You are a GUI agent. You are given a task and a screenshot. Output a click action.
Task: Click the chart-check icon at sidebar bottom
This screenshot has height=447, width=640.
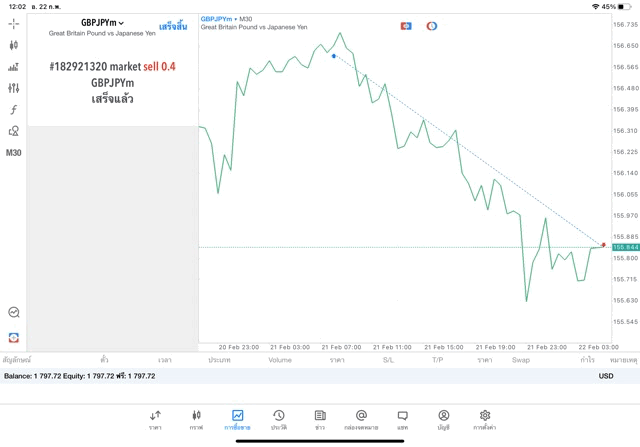pos(13,313)
